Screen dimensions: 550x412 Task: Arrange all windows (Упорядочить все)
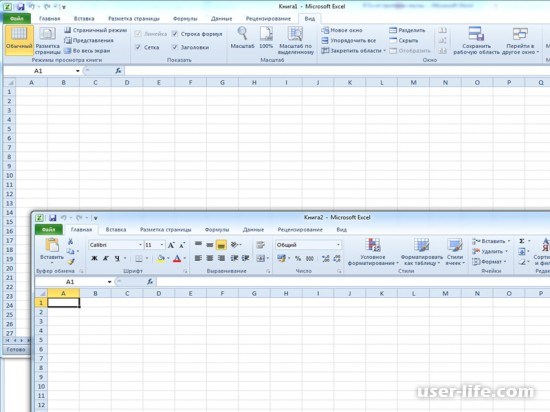[x=349, y=40]
